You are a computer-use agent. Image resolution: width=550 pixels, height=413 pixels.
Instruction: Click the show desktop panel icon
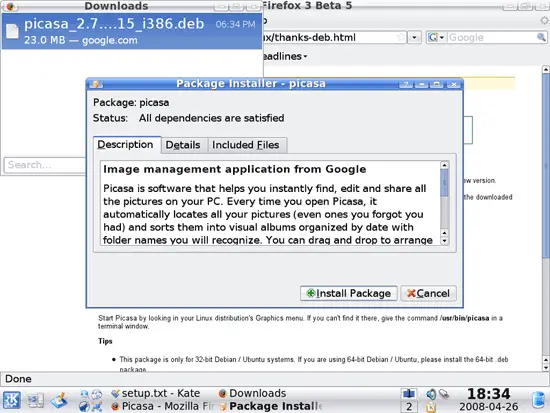pos(35,400)
